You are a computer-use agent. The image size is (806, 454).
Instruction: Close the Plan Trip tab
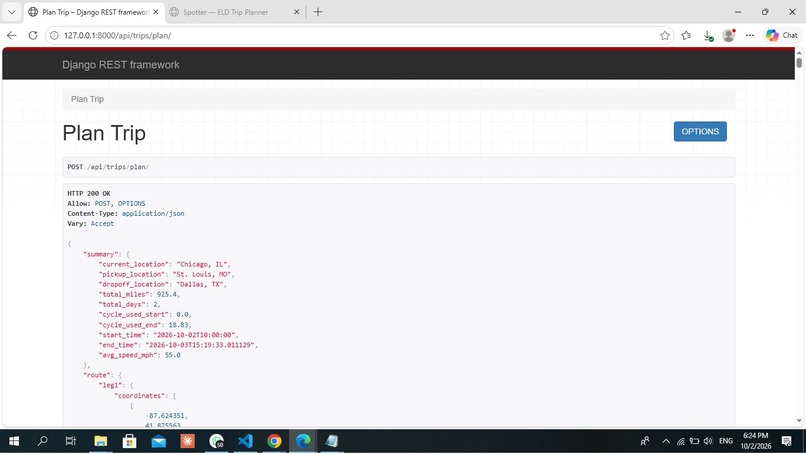pos(156,12)
